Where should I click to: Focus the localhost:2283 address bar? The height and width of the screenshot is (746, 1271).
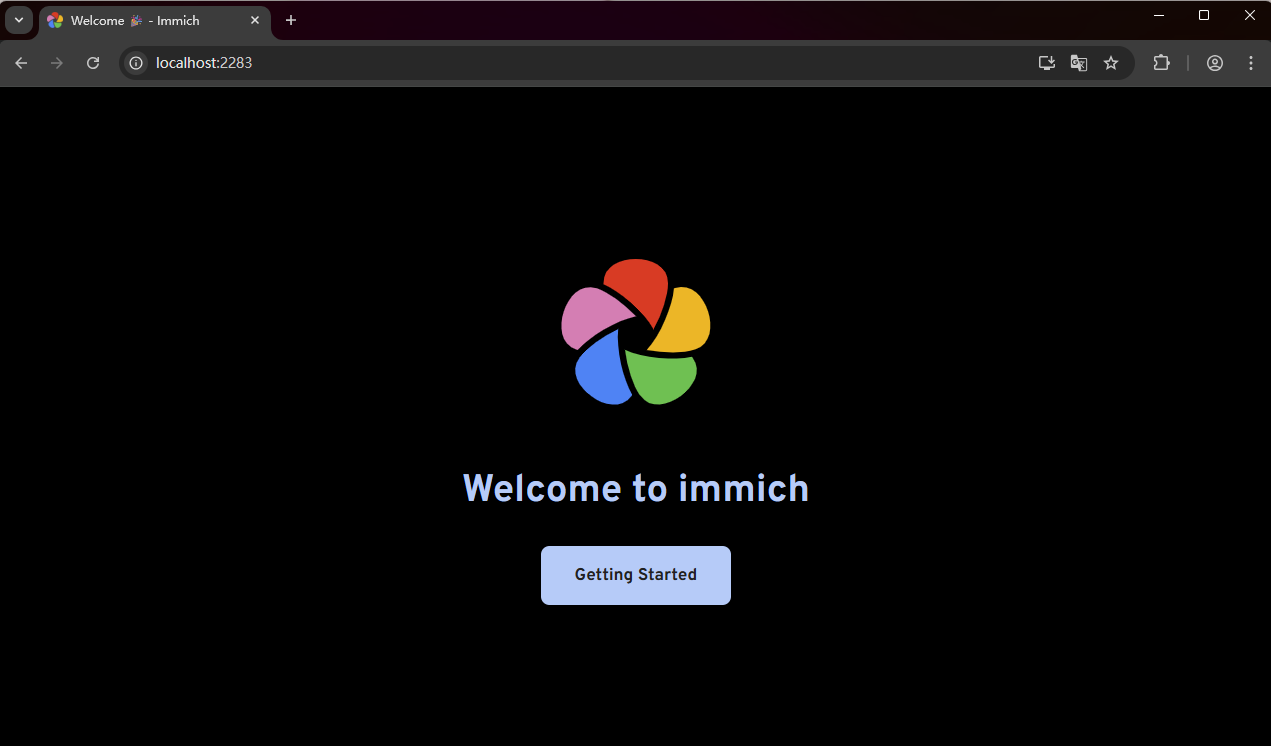click(x=590, y=63)
